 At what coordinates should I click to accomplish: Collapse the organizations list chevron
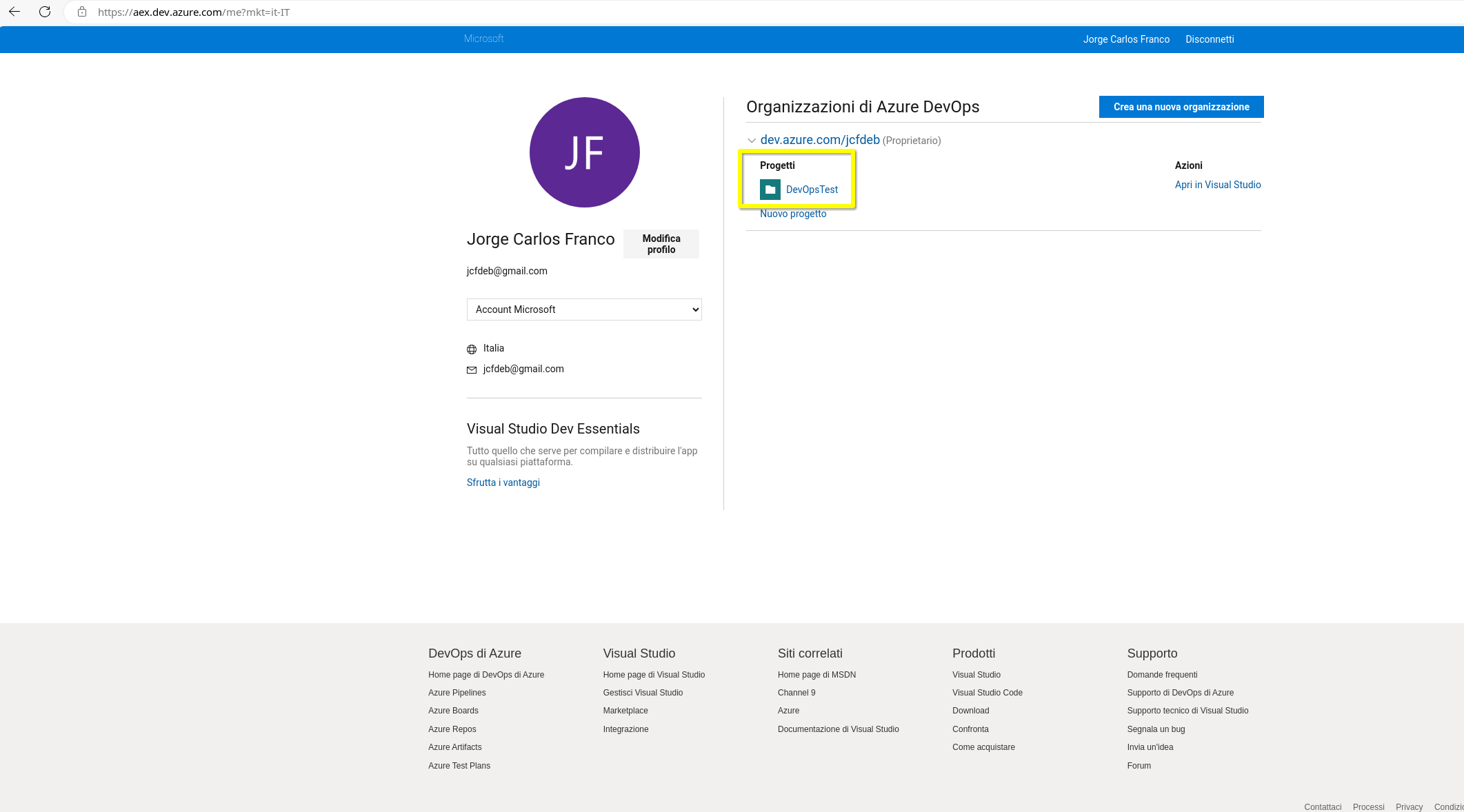[x=752, y=140]
